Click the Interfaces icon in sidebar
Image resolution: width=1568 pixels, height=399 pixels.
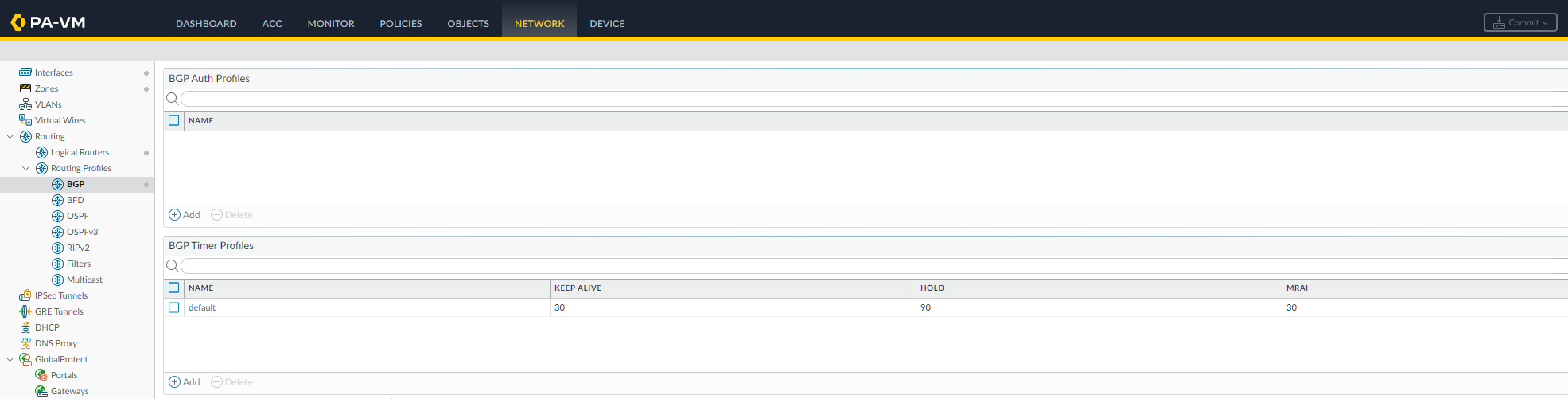pyautogui.click(x=25, y=72)
